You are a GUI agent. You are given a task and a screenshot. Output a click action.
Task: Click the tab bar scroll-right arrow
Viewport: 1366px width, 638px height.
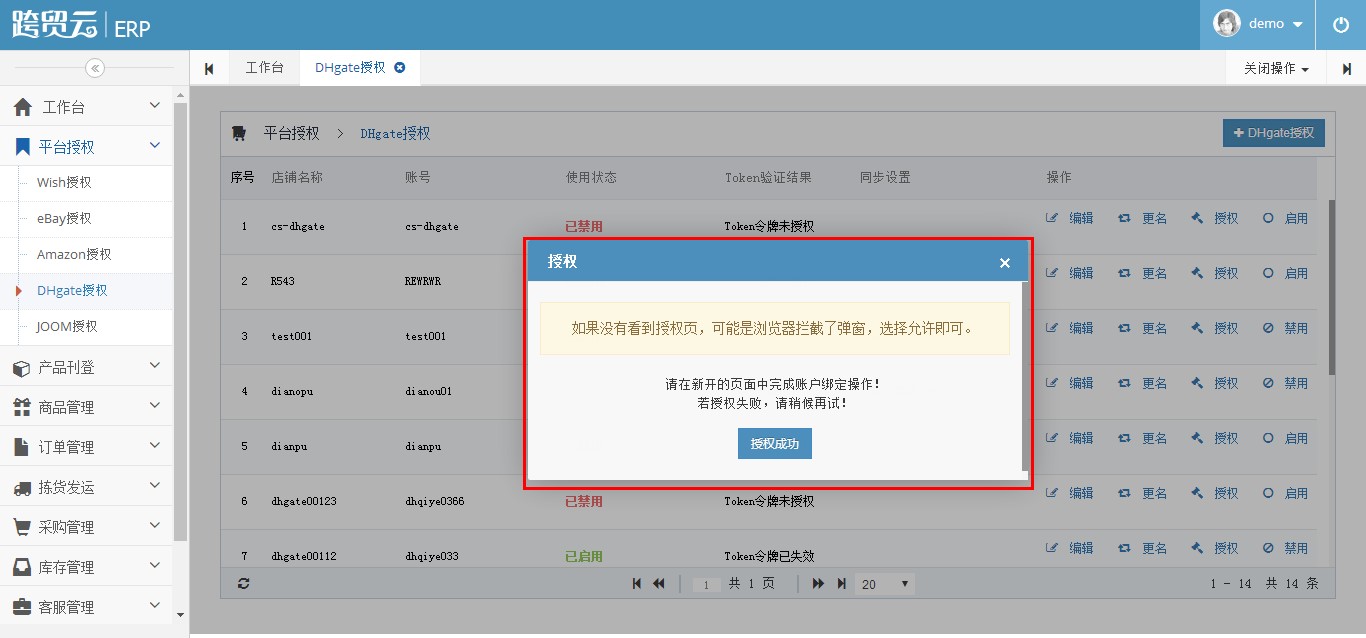coord(1346,68)
